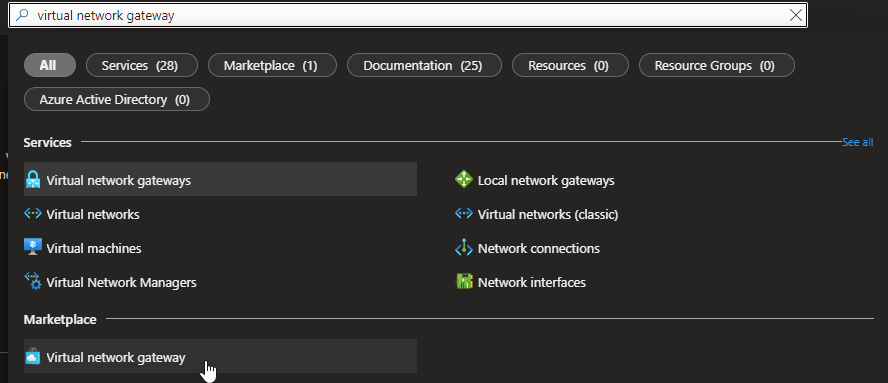Open Virtual networks service text
The height and width of the screenshot is (383, 888).
93,215
